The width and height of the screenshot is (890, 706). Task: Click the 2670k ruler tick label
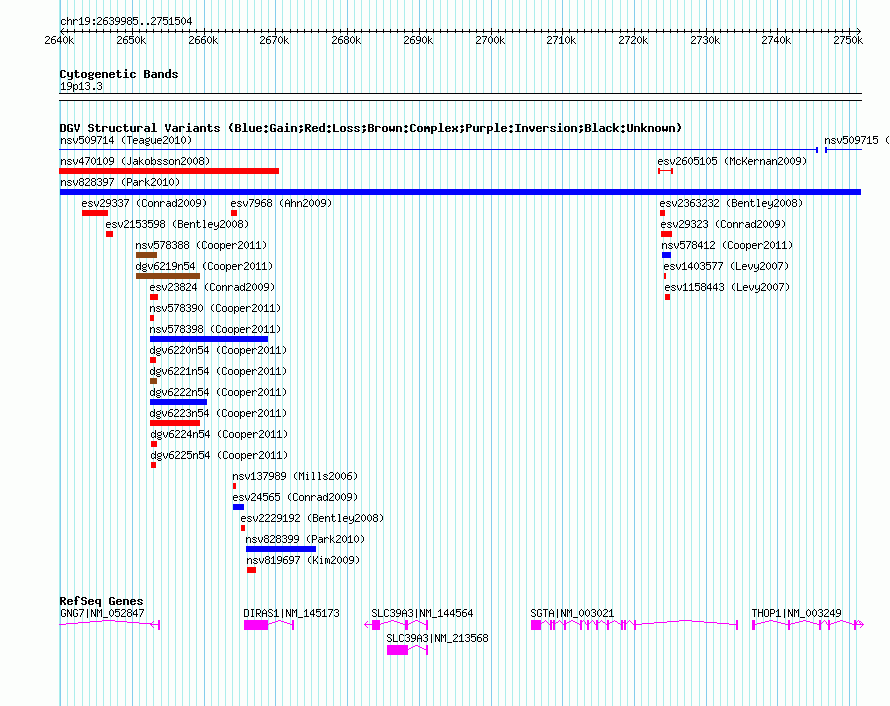click(x=274, y=40)
